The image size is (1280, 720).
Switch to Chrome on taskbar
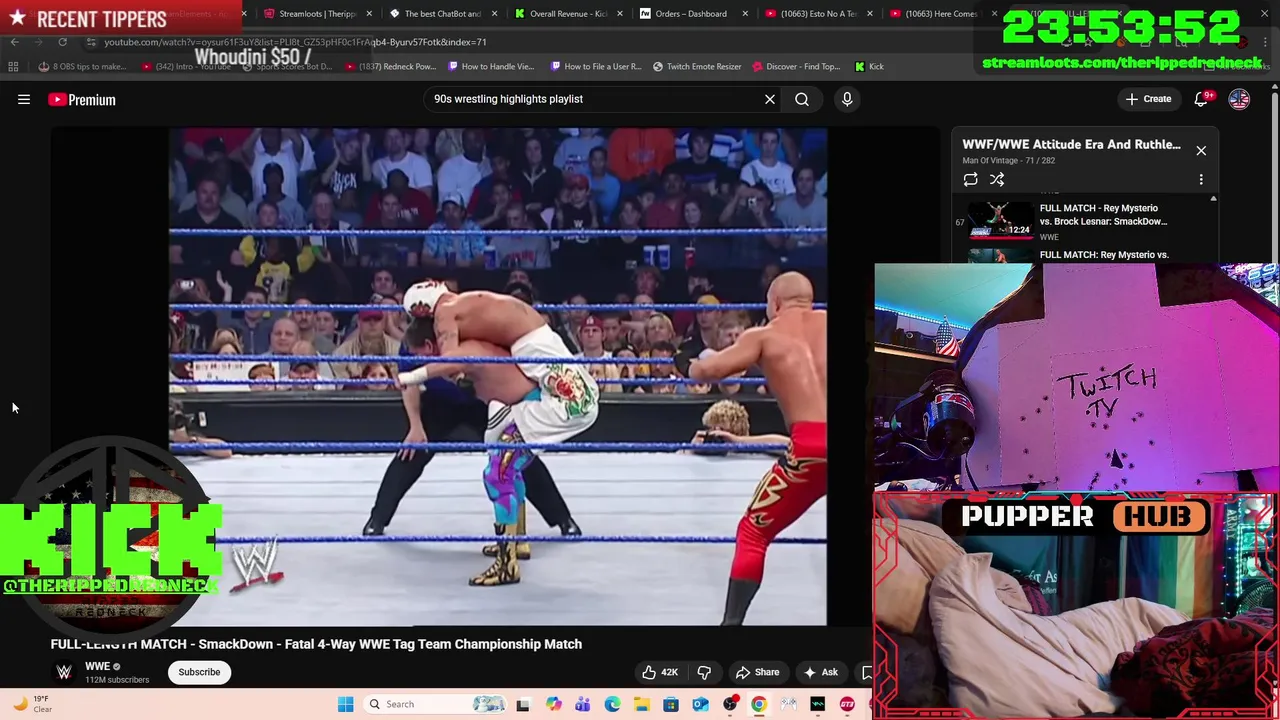click(759, 704)
